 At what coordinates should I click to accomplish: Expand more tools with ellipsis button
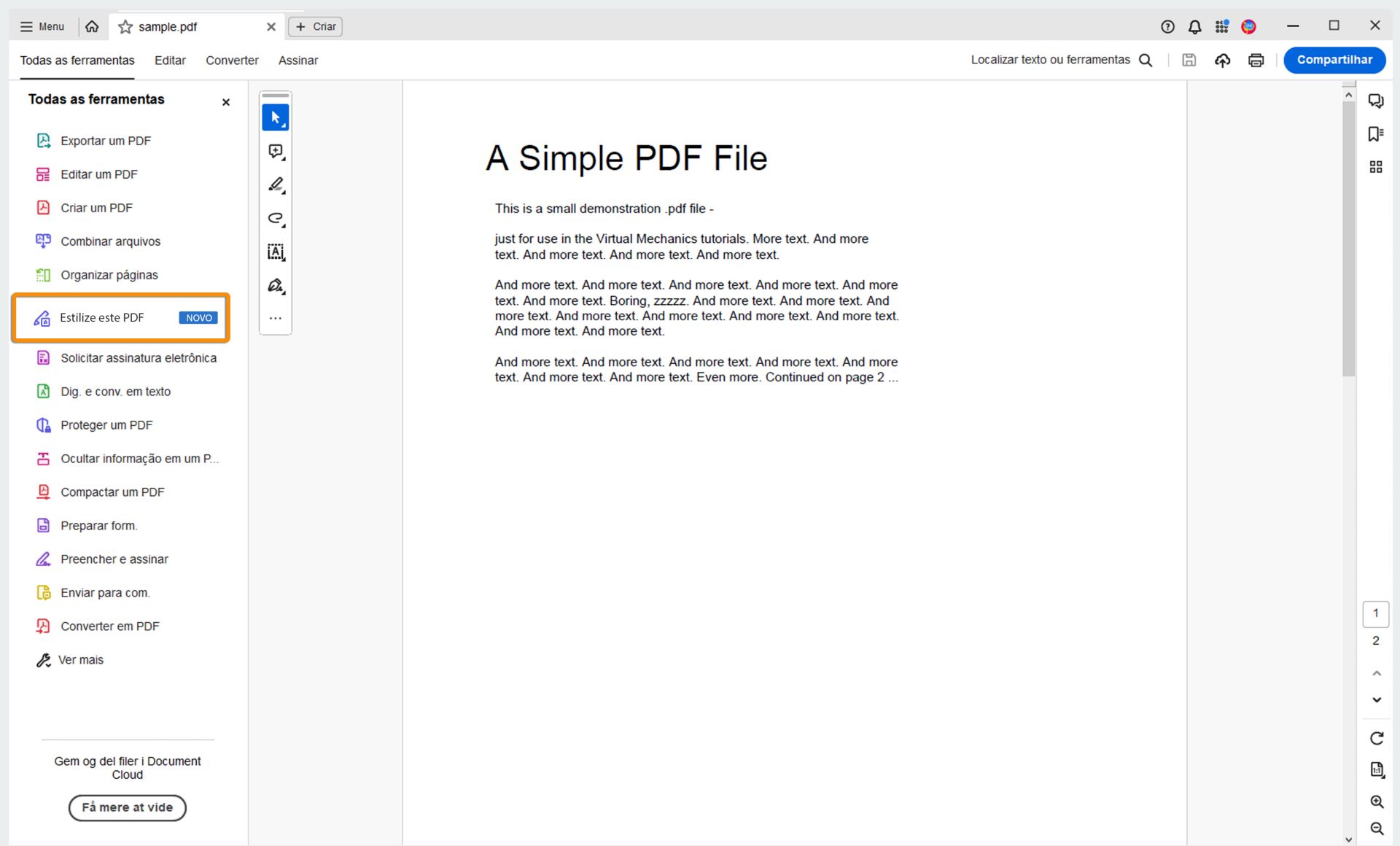pyautogui.click(x=276, y=318)
